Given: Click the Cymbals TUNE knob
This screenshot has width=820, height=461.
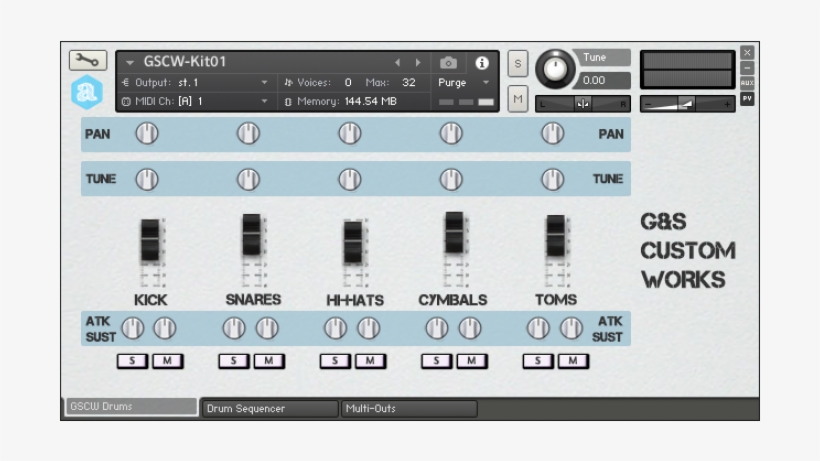Looking at the screenshot, I should point(451,179).
